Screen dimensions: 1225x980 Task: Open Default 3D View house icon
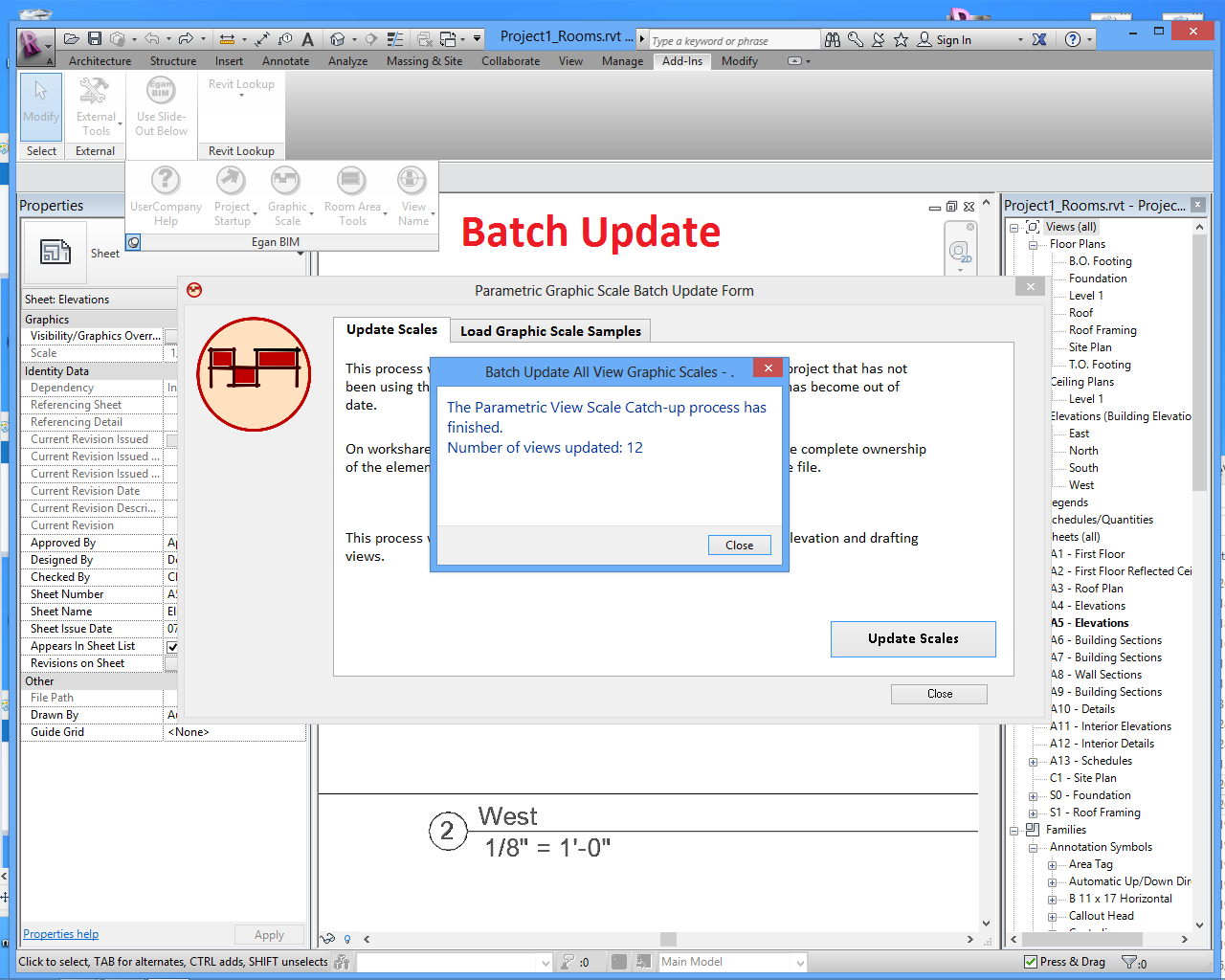pyautogui.click(x=337, y=39)
